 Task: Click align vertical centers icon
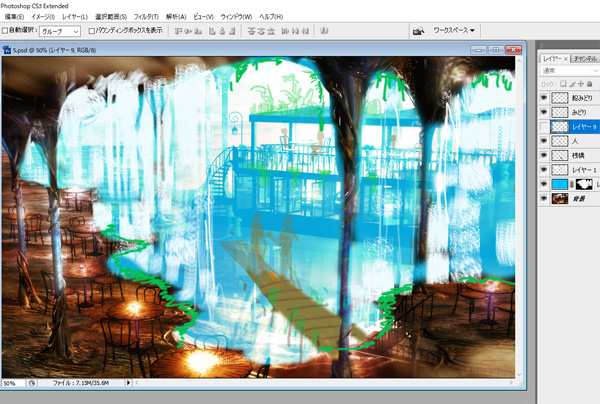pos(188,31)
